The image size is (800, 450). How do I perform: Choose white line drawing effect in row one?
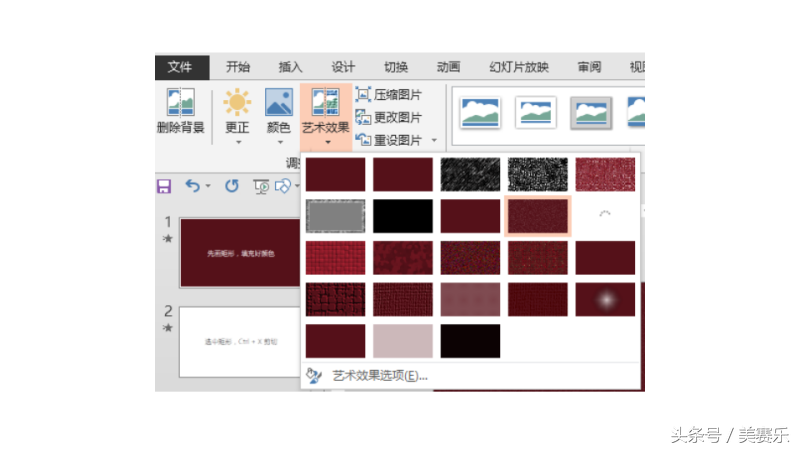pyautogui.click(x=538, y=174)
